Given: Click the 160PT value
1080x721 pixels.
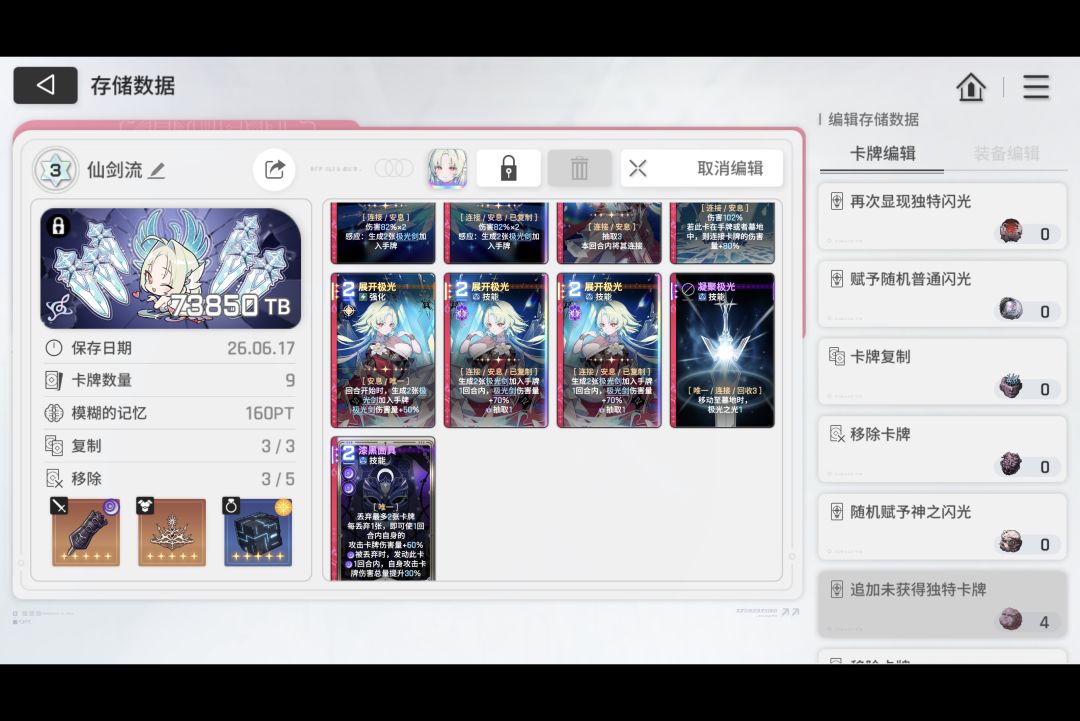Looking at the screenshot, I should (270, 413).
